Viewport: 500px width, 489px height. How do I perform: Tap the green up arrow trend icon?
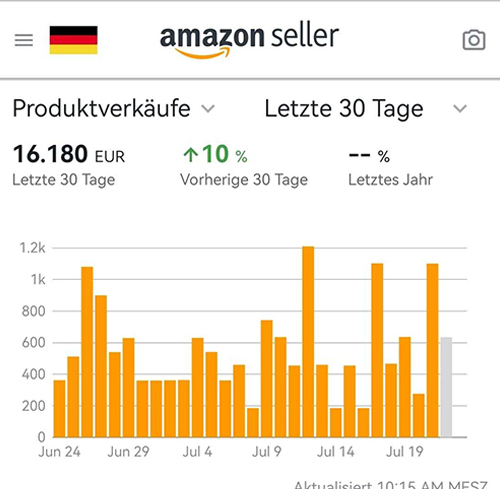191,155
